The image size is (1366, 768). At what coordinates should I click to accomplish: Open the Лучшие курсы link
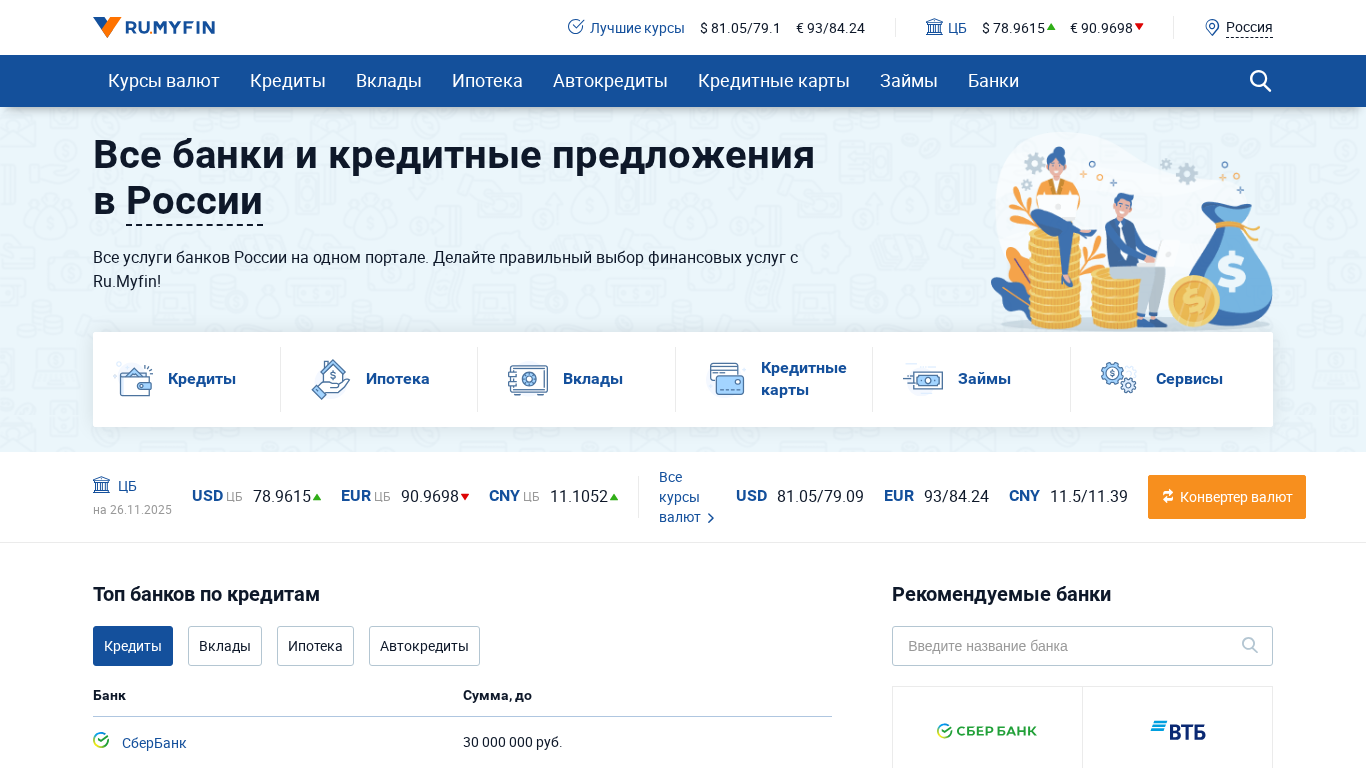[x=637, y=28]
